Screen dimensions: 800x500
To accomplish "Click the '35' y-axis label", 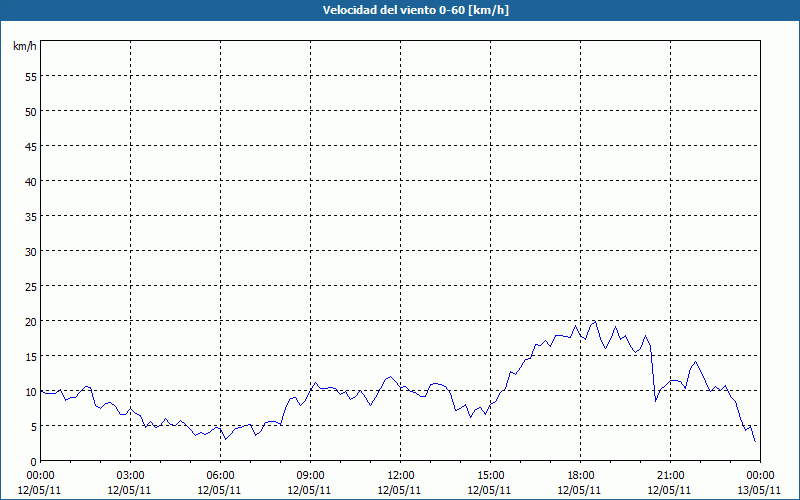I will pos(31,216).
